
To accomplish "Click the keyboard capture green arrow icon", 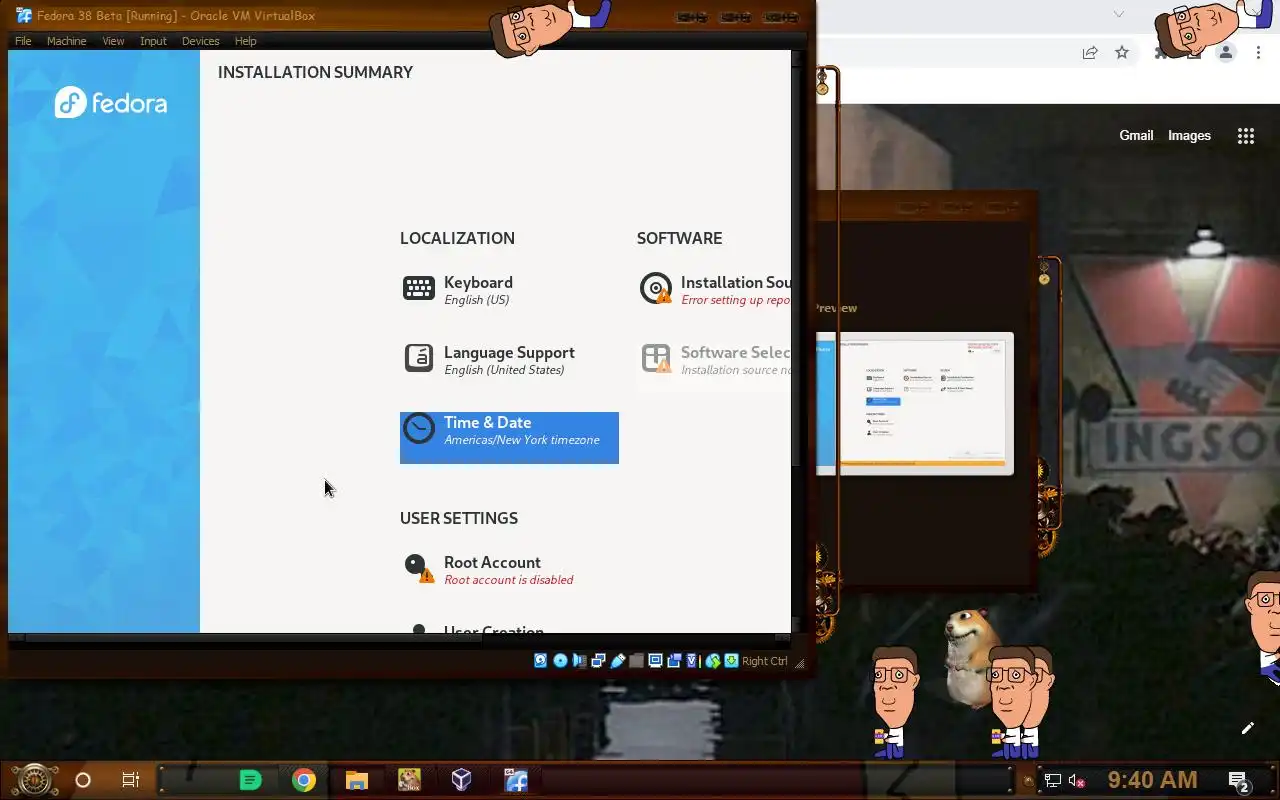I will [x=731, y=661].
